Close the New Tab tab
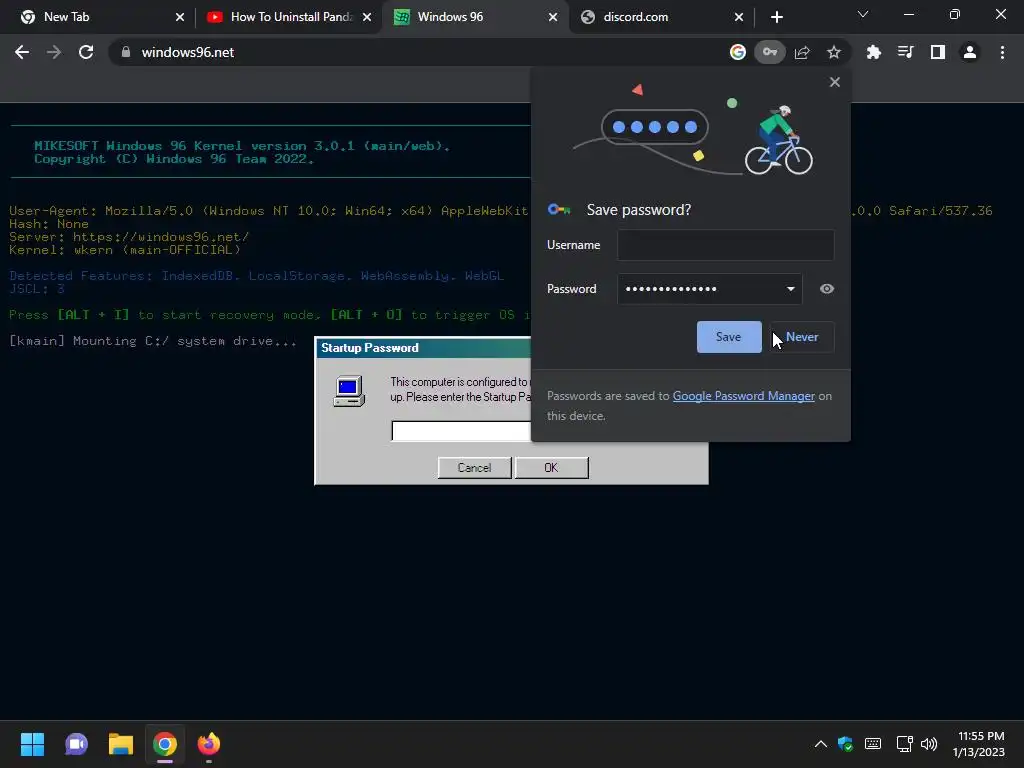 coord(180,17)
